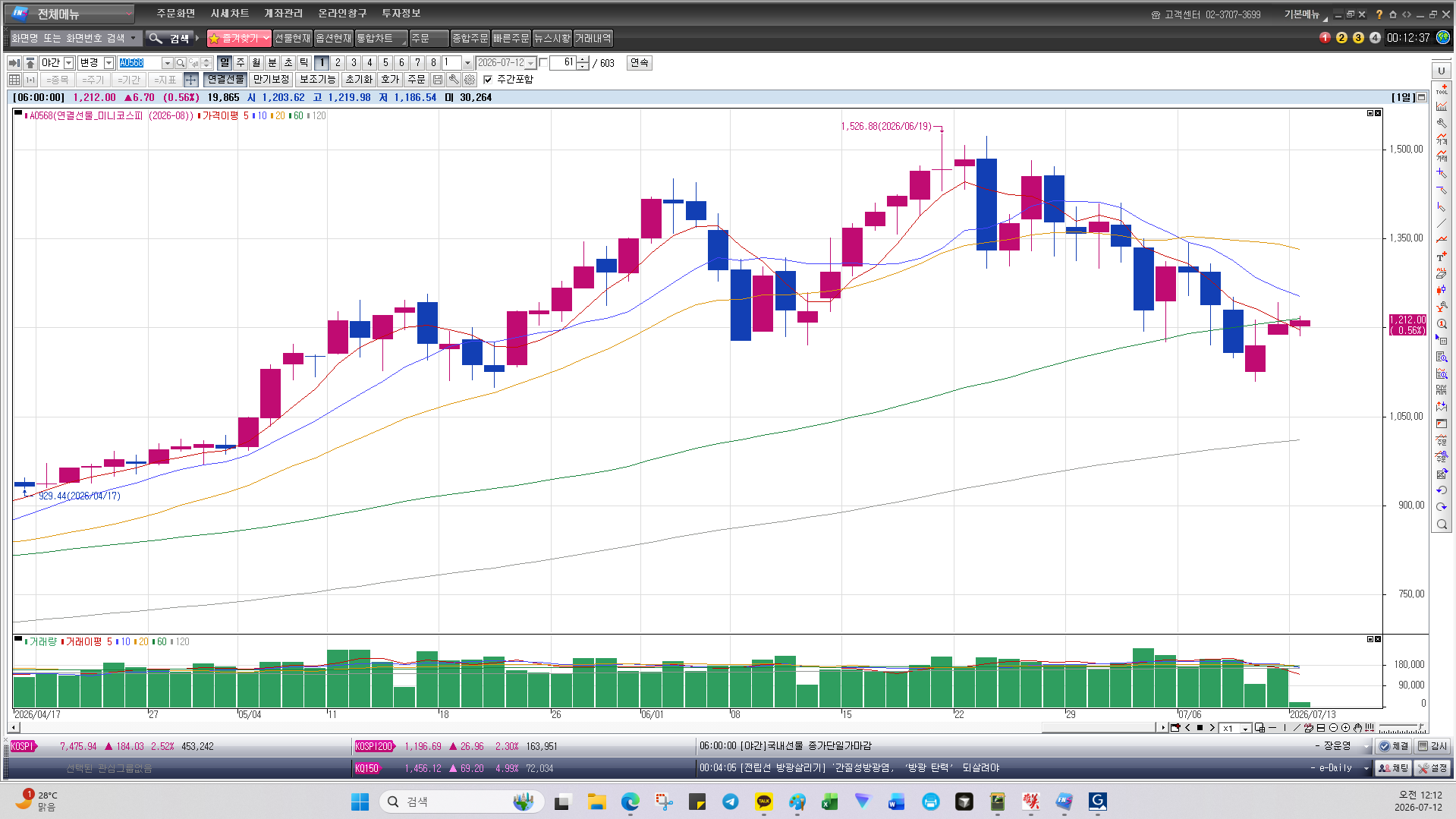Image resolution: width=1456 pixels, height=819 pixels.
Task: Click the 감시 button
Action: pyautogui.click(x=1432, y=747)
